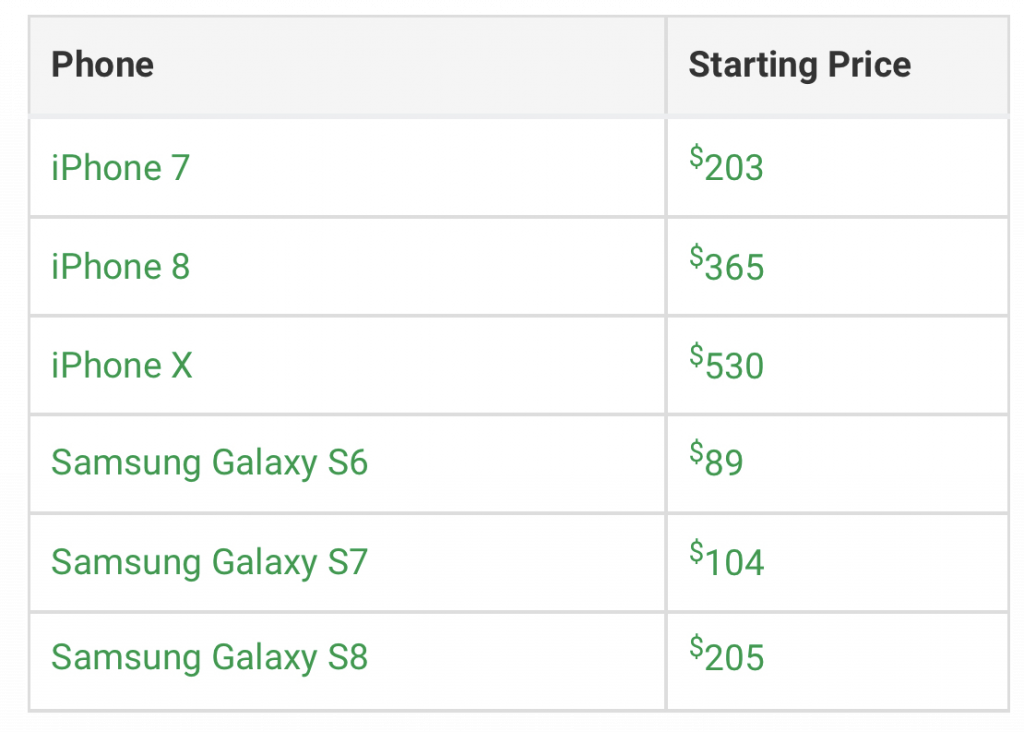Viewport: 1024px width, 732px height.
Task: Open the Samsung Galaxy S8 link
Action: (210, 657)
